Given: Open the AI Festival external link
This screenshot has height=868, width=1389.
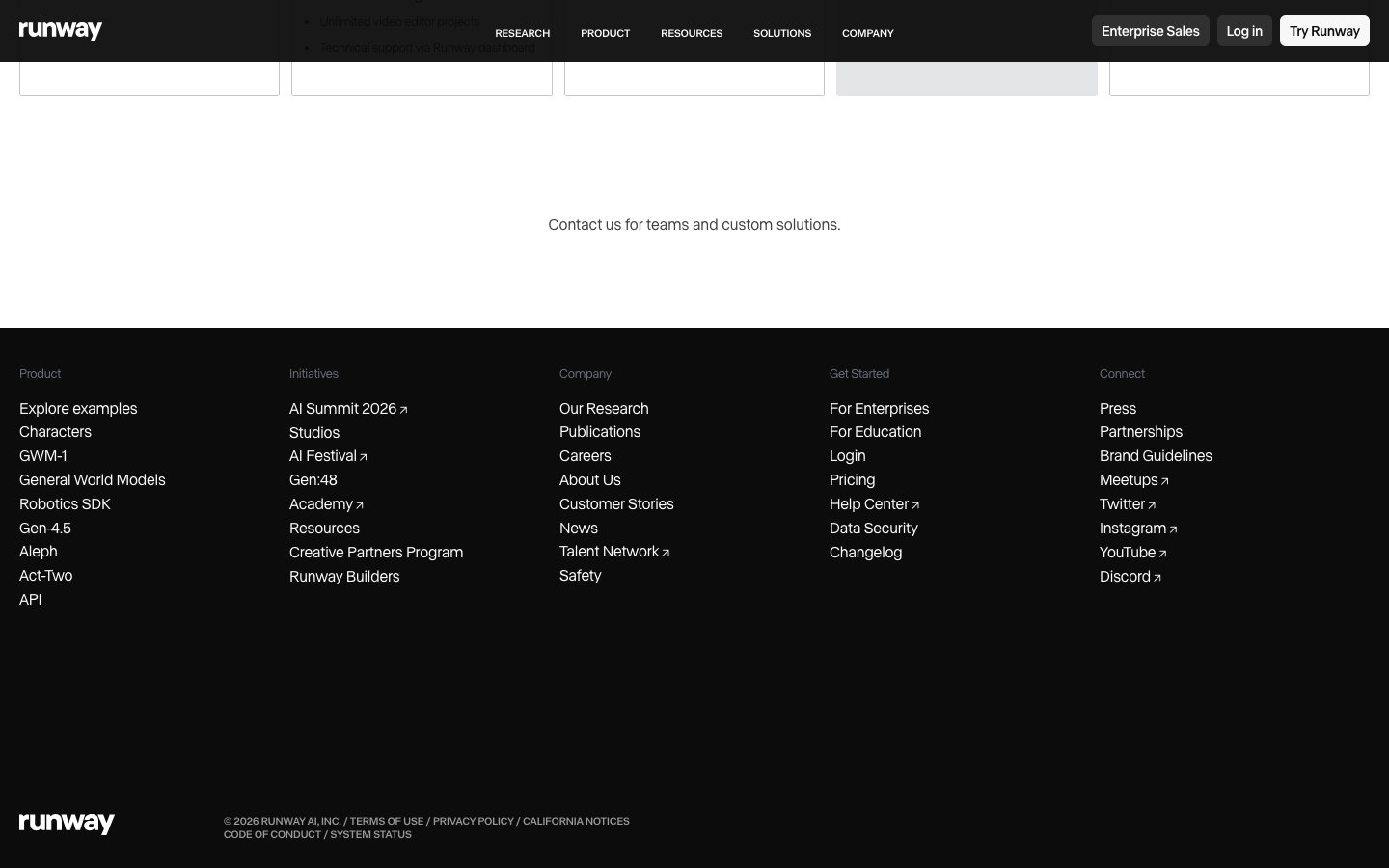Looking at the screenshot, I should (x=327, y=456).
